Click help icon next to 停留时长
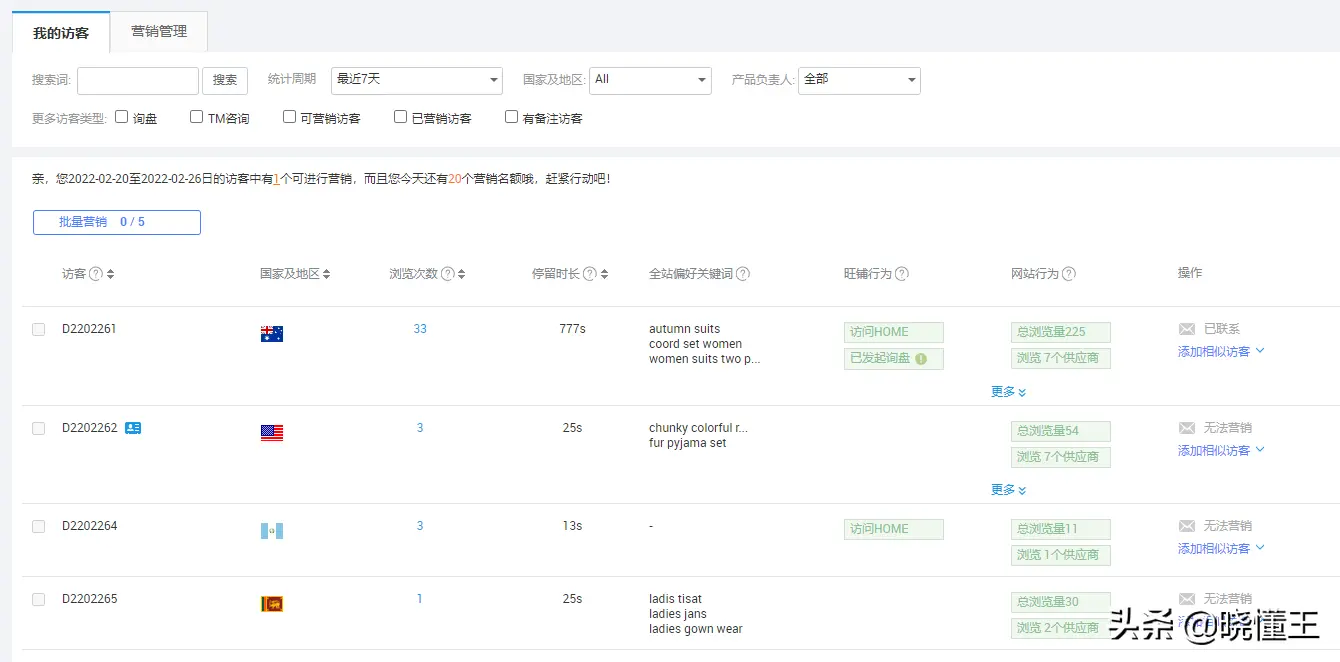The height and width of the screenshot is (662, 1340). 590,274
